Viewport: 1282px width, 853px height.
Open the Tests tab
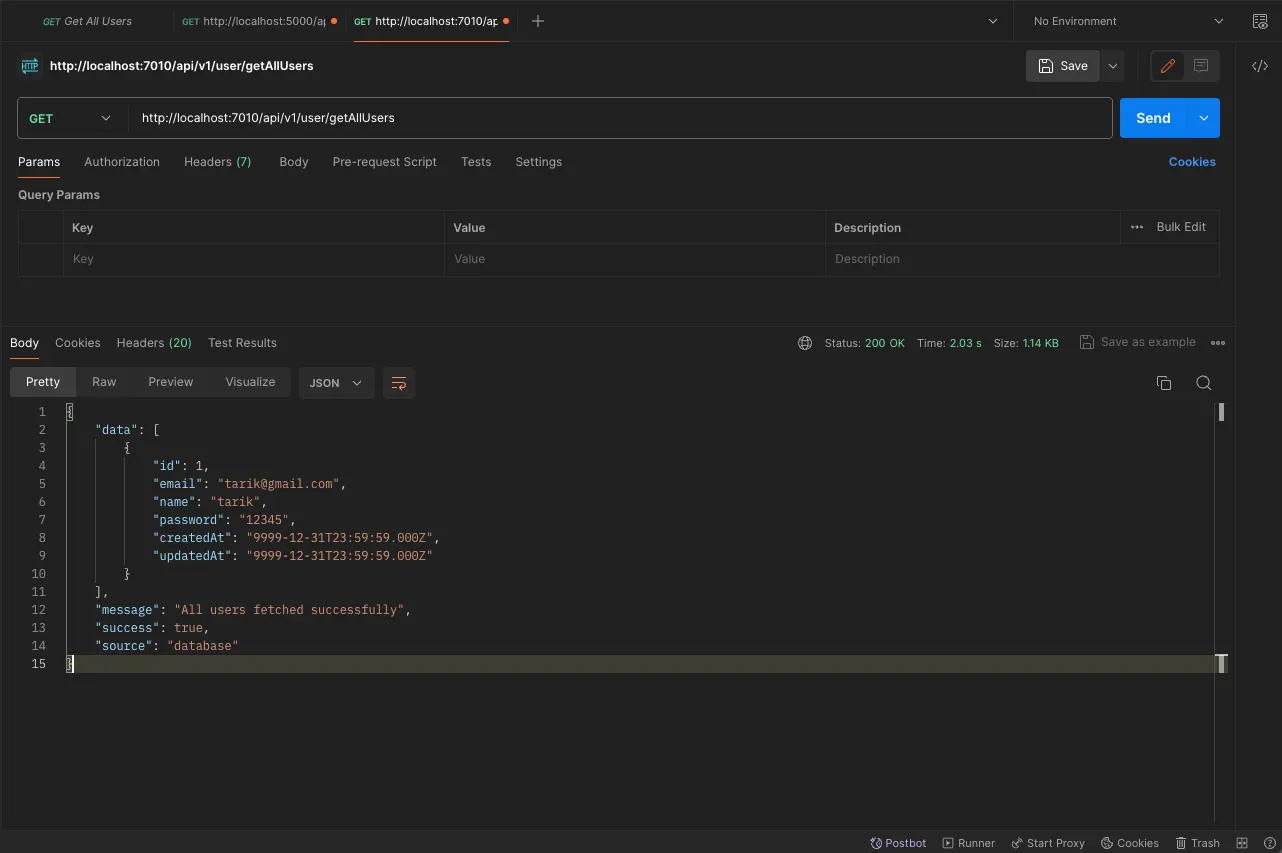coord(476,162)
